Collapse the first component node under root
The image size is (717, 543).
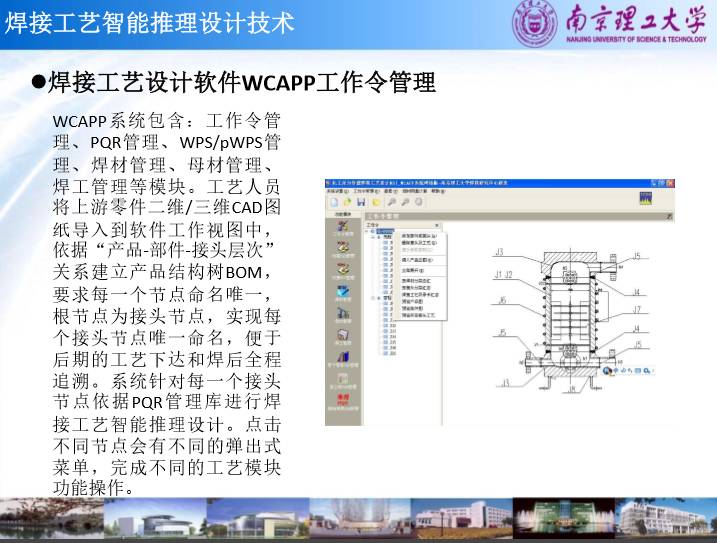(373, 237)
